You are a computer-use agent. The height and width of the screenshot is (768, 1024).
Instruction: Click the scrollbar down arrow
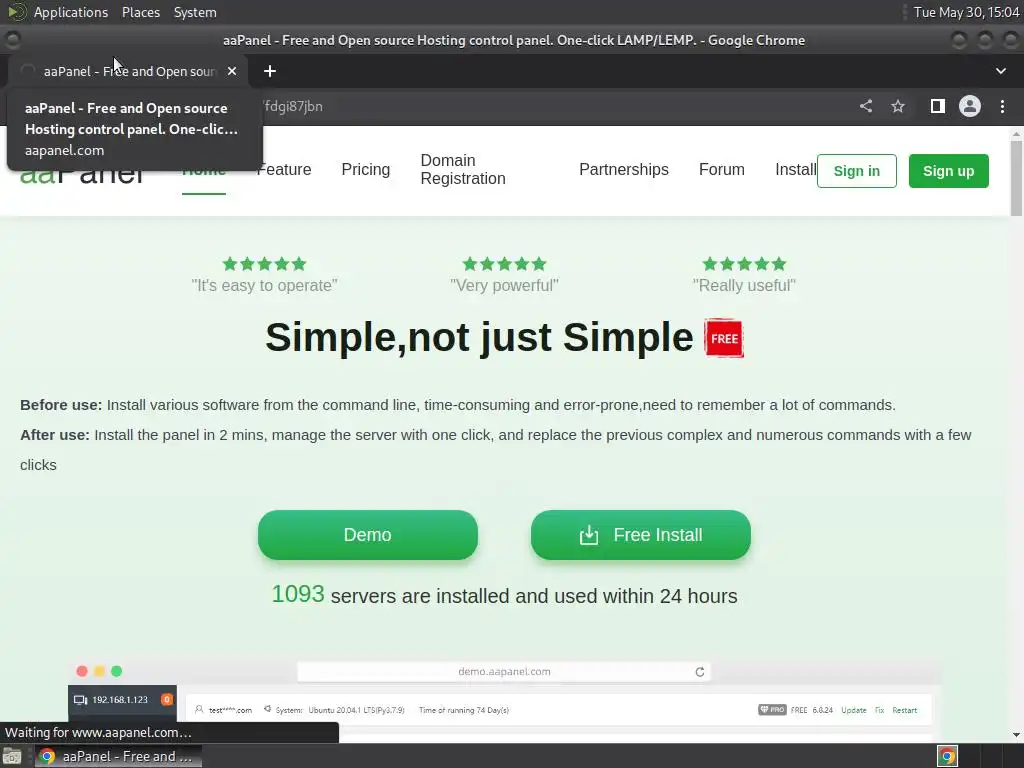1016,735
